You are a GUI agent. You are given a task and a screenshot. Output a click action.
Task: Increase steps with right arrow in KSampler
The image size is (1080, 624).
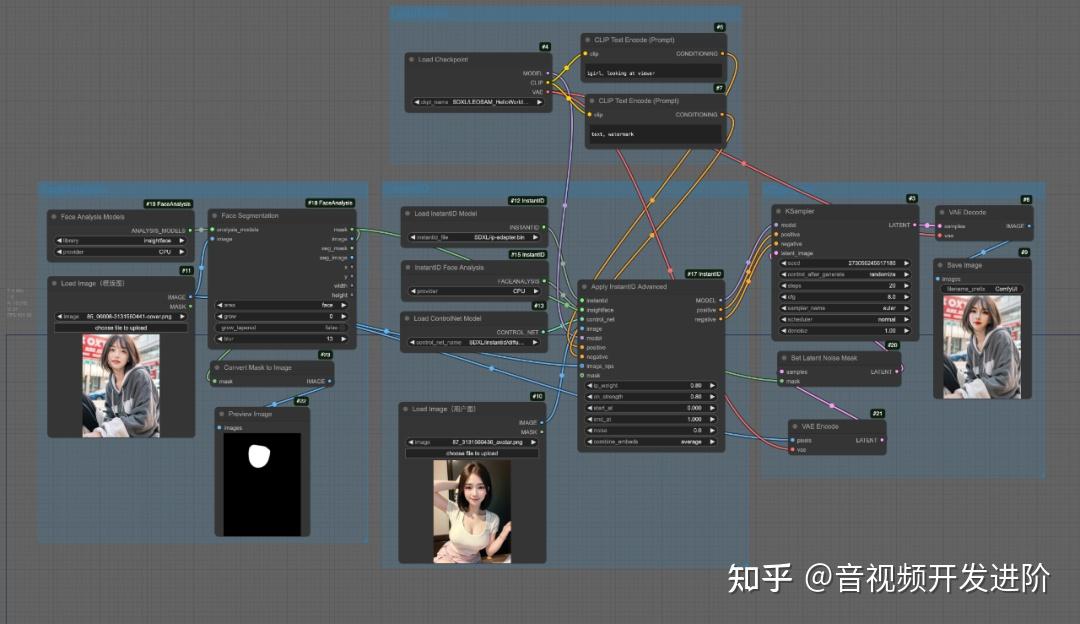pyautogui.click(x=906, y=285)
